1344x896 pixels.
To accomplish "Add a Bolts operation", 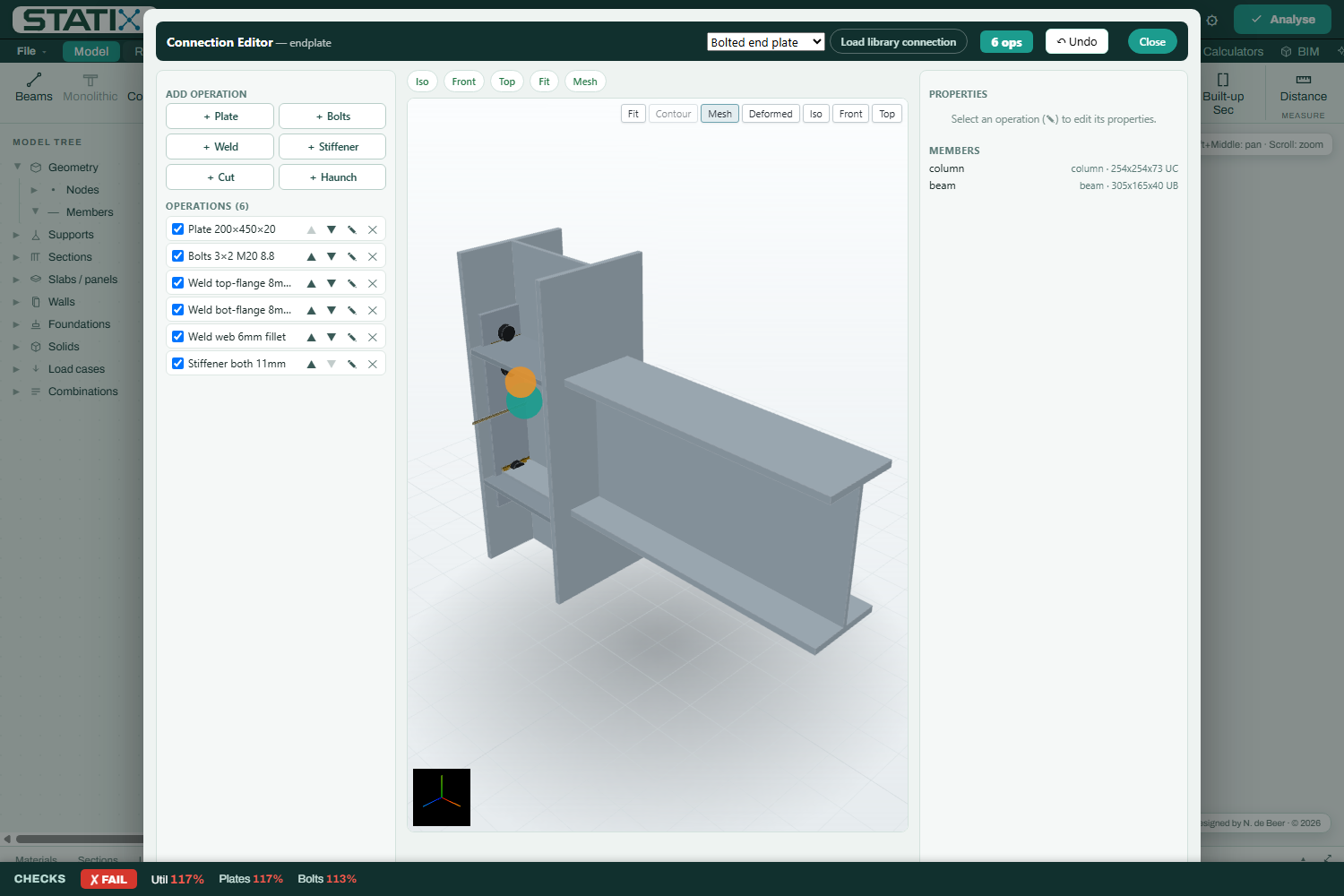I will (x=332, y=116).
